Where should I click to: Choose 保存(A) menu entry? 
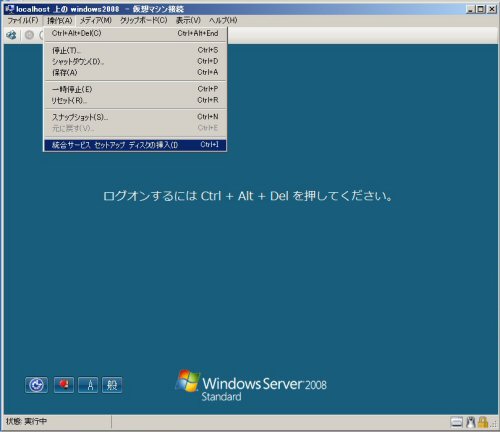coord(135,72)
